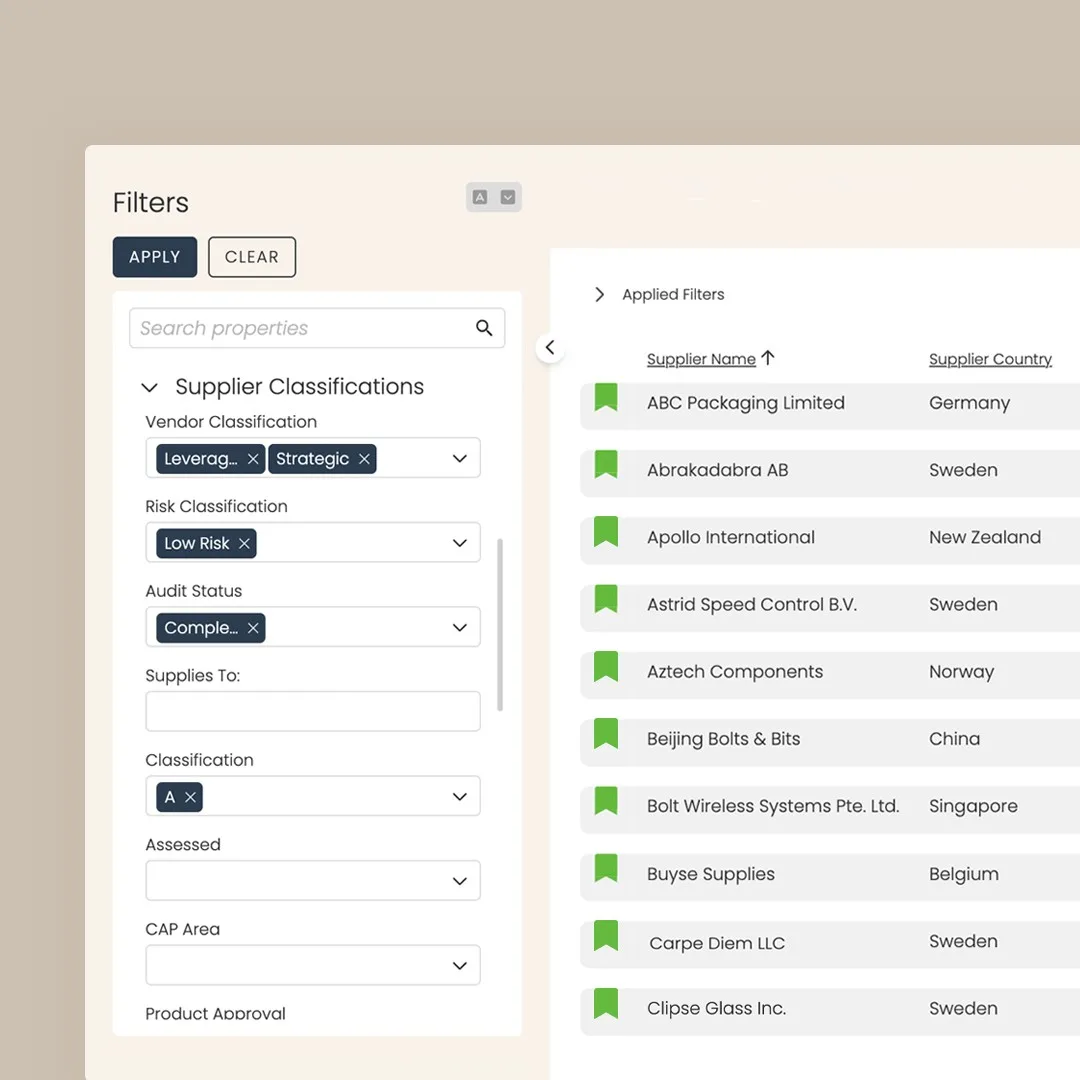Click Carpe Diem LLC green bookmark
The image size is (1080, 1080).
coord(606,935)
